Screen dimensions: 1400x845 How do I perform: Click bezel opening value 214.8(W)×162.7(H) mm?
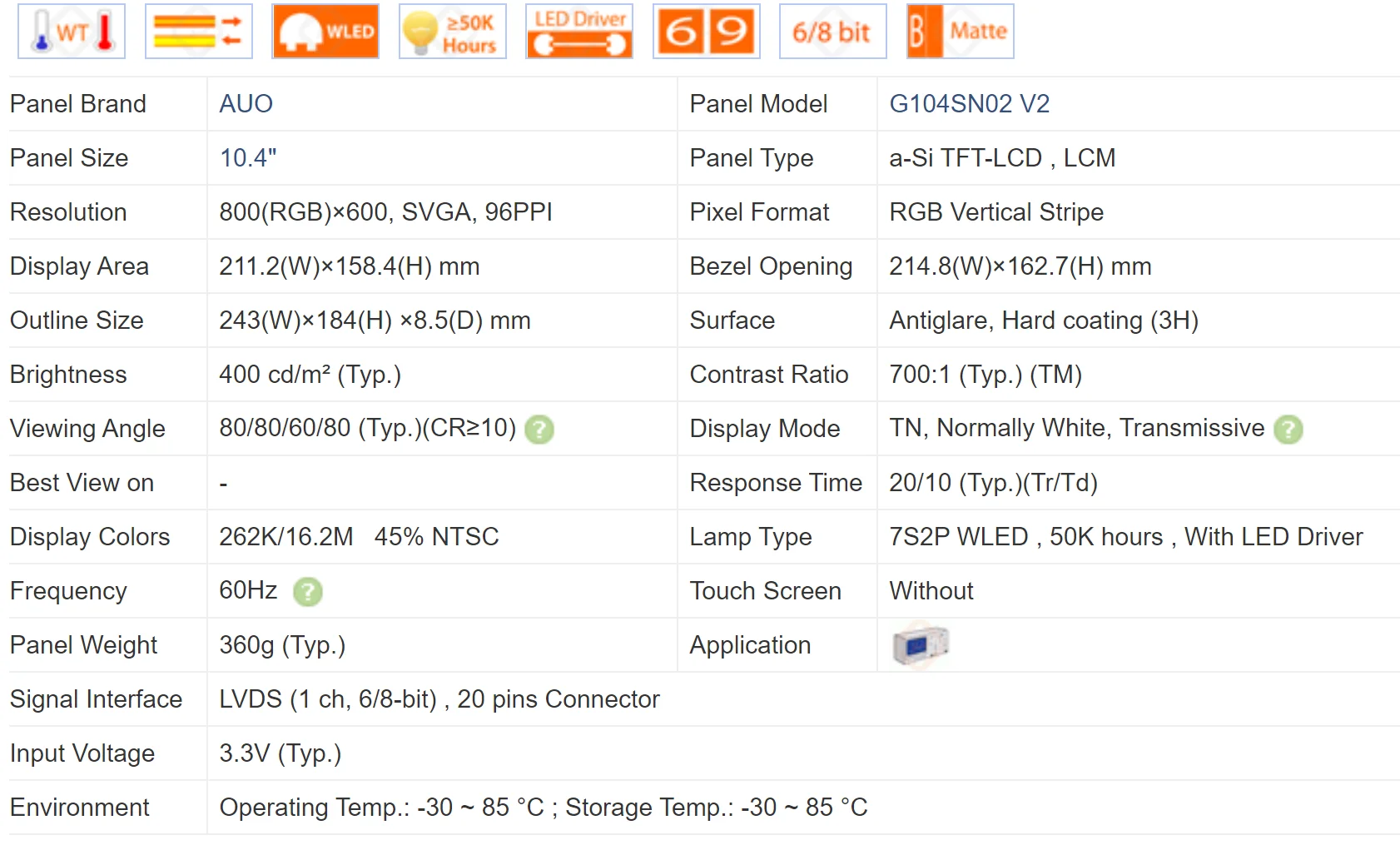1020,266
